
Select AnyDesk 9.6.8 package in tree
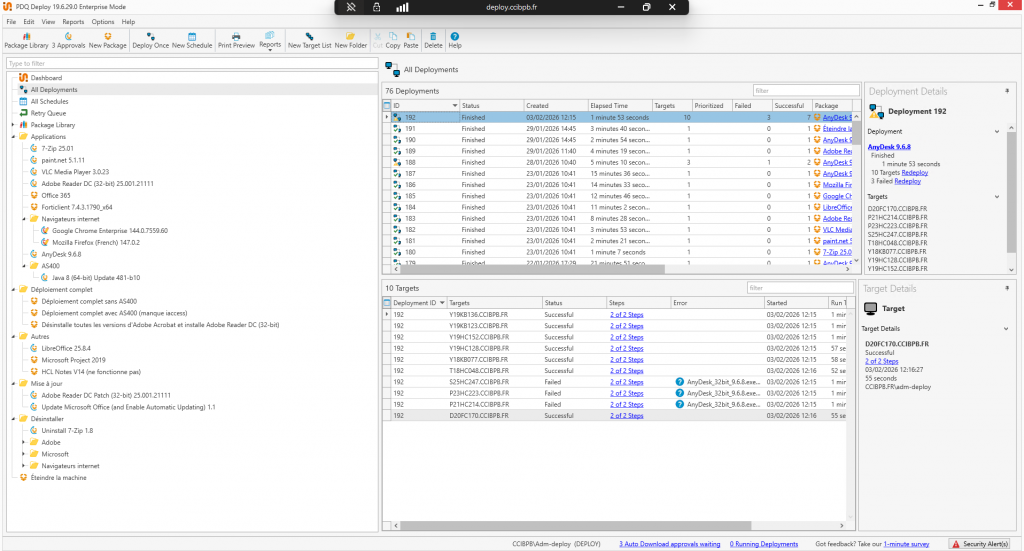click(x=61, y=254)
